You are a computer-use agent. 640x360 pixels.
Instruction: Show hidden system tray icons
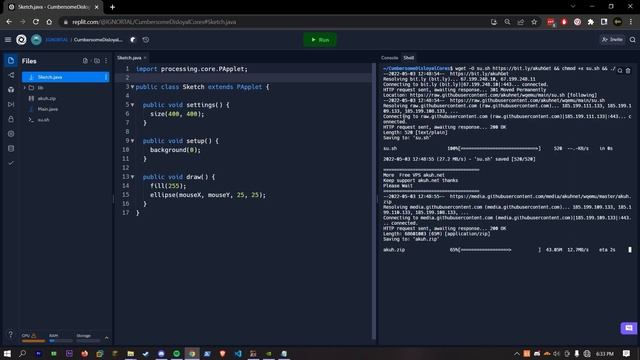517,353
